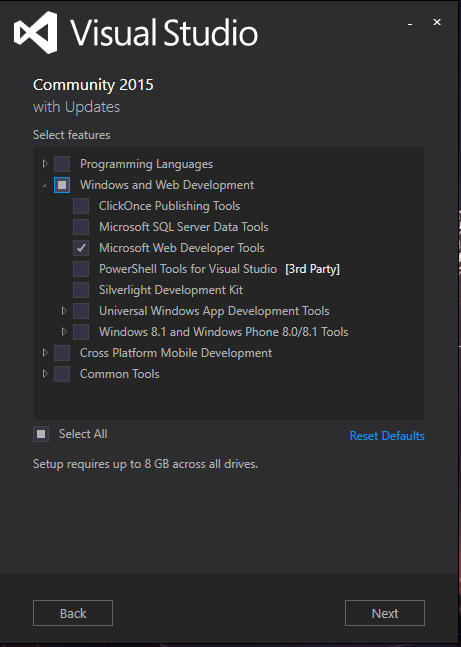
Task: Proceed with the Next button
Action: coord(385,613)
